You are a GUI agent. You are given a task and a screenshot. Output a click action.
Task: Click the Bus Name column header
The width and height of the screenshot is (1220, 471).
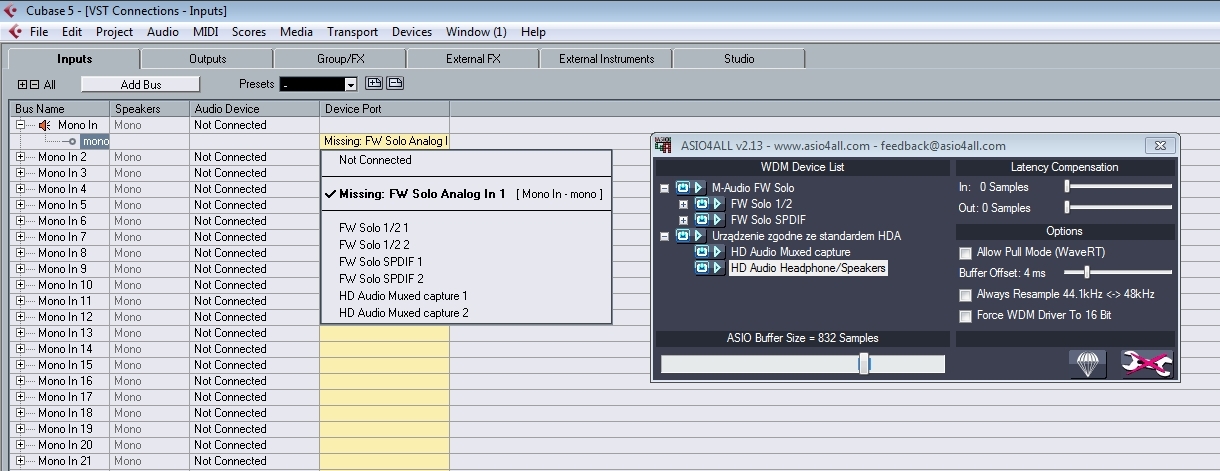(x=59, y=109)
